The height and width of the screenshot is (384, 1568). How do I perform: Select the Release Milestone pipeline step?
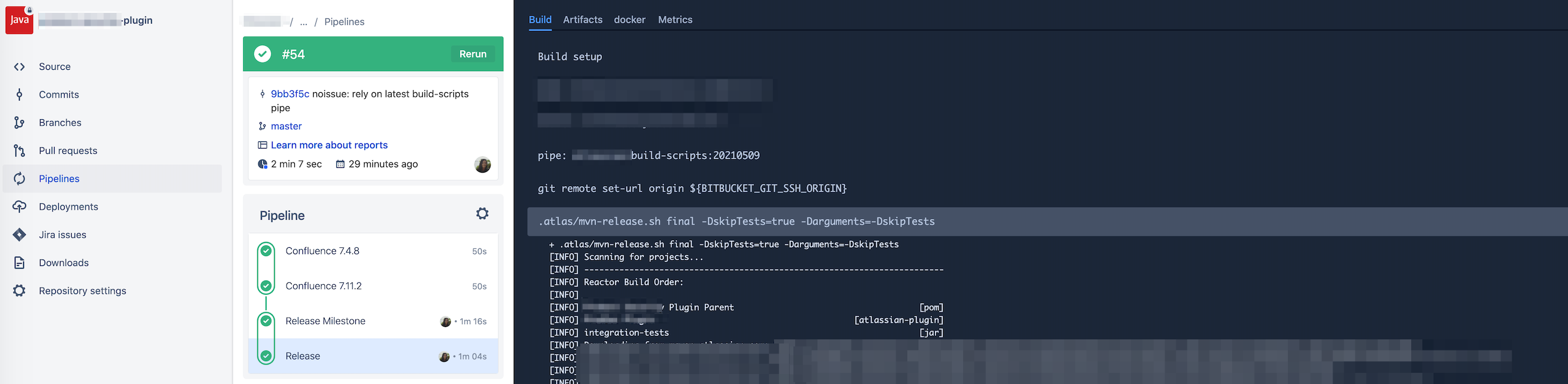pos(373,321)
